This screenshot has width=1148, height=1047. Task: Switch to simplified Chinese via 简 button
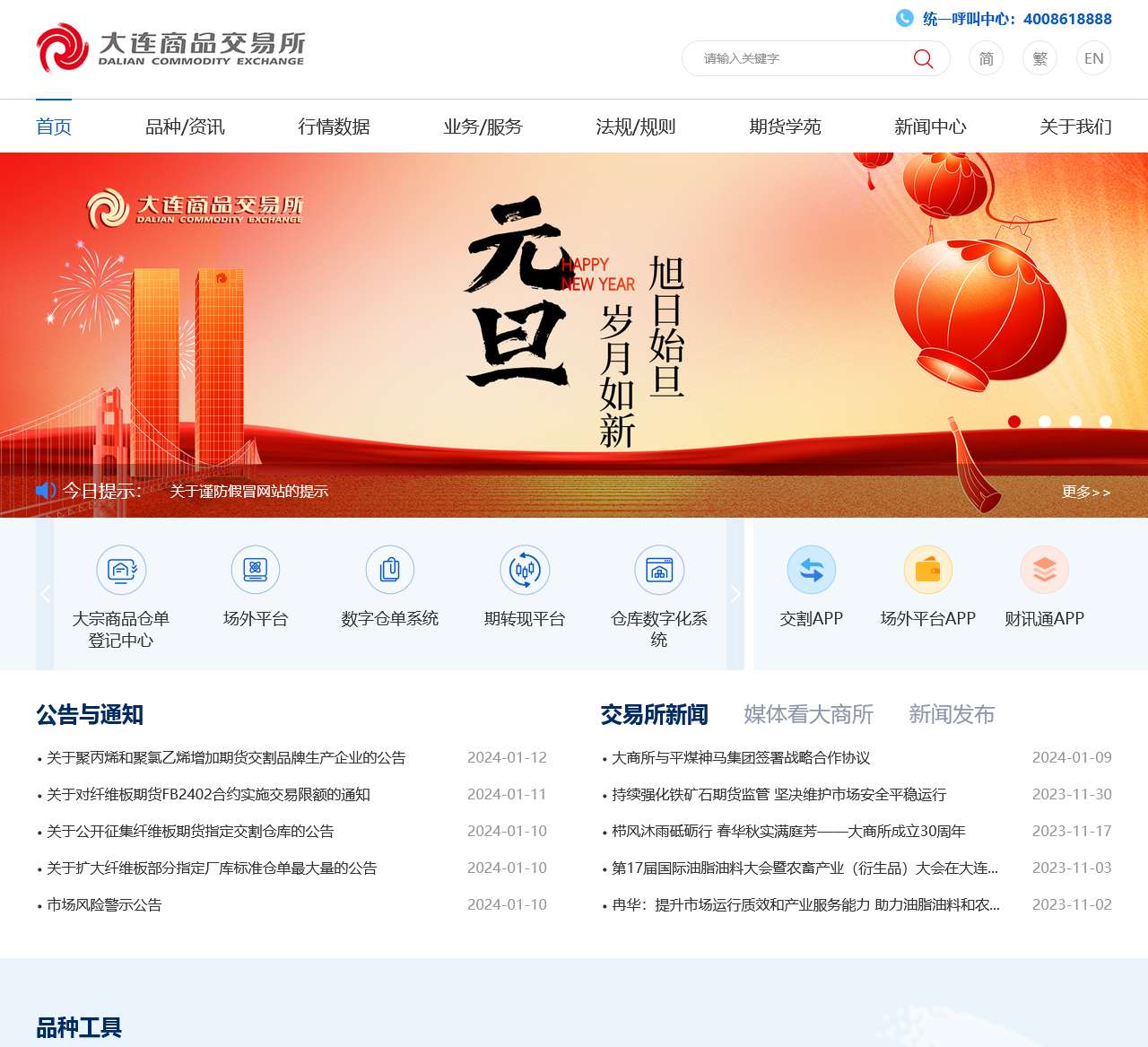[x=986, y=58]
